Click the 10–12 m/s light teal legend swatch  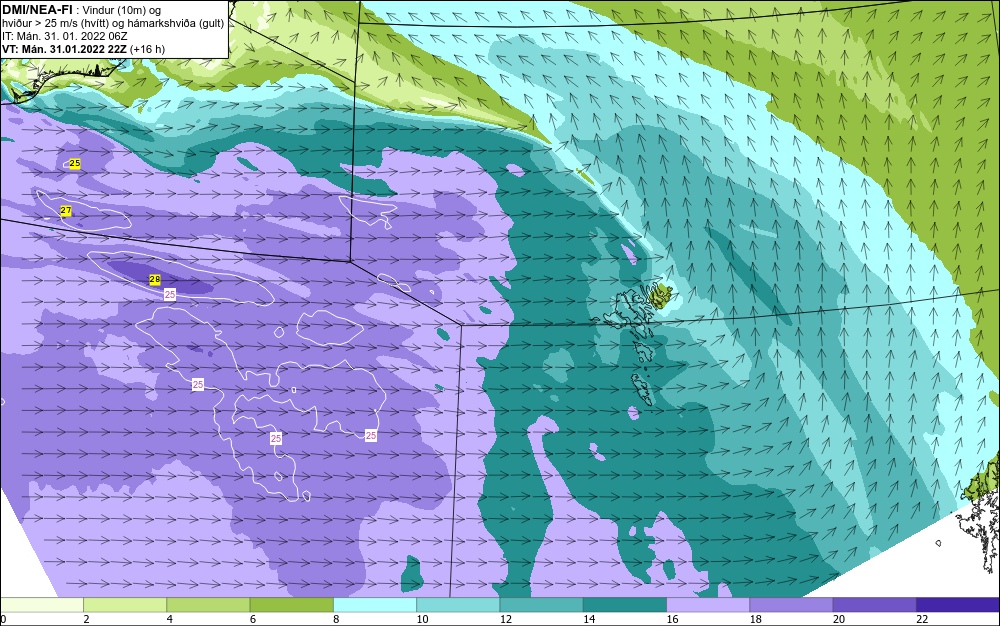[x=458, y=605]
